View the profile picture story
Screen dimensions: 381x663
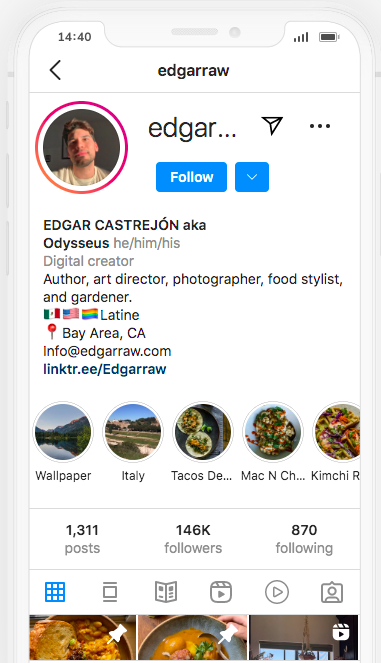82,148
